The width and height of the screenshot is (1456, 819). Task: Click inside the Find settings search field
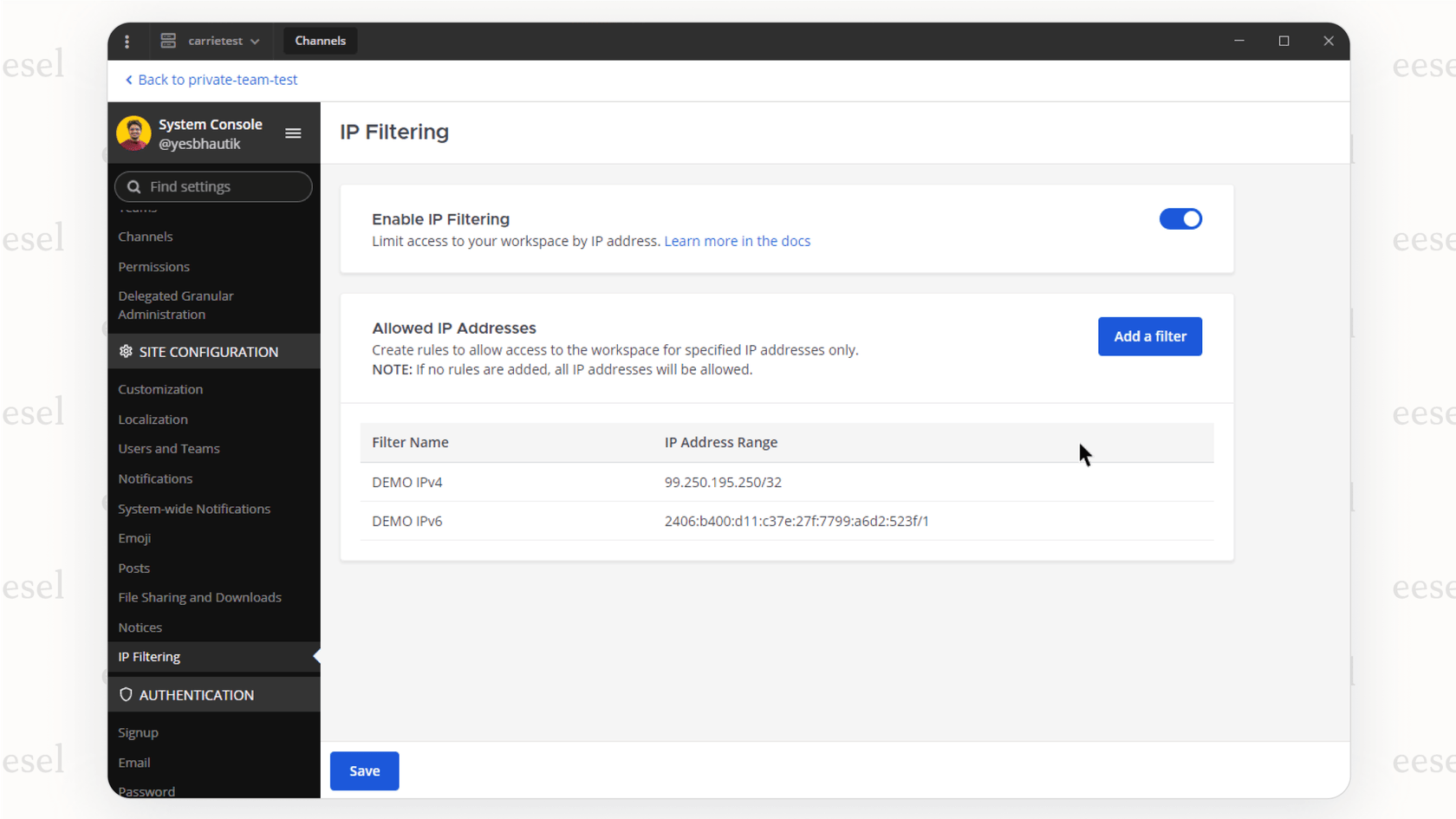pyautogui.click(x=212, y=186)
